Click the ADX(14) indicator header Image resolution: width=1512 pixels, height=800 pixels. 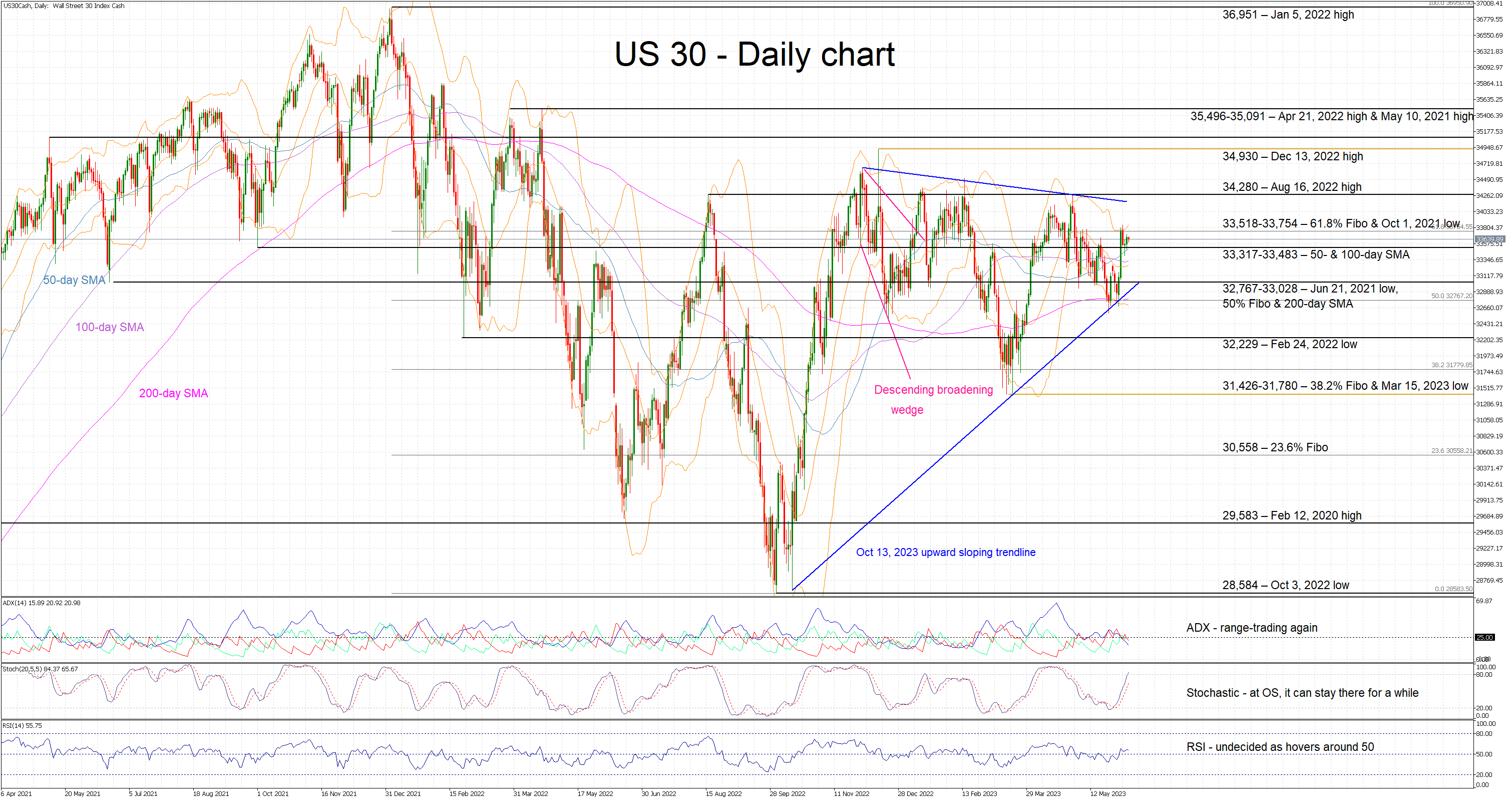41,603
